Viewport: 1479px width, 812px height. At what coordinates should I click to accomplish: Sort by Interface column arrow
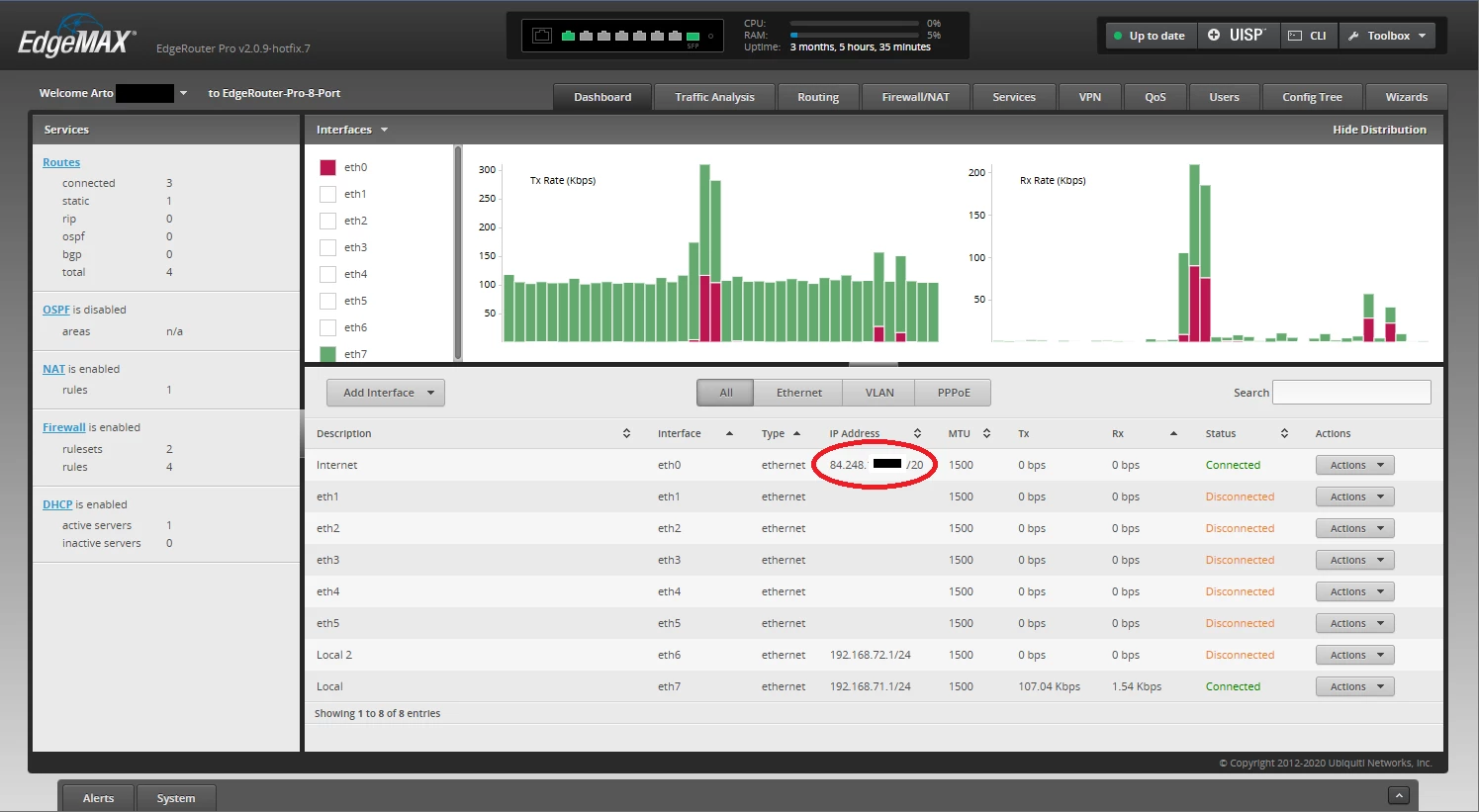(x=729, y=433)
